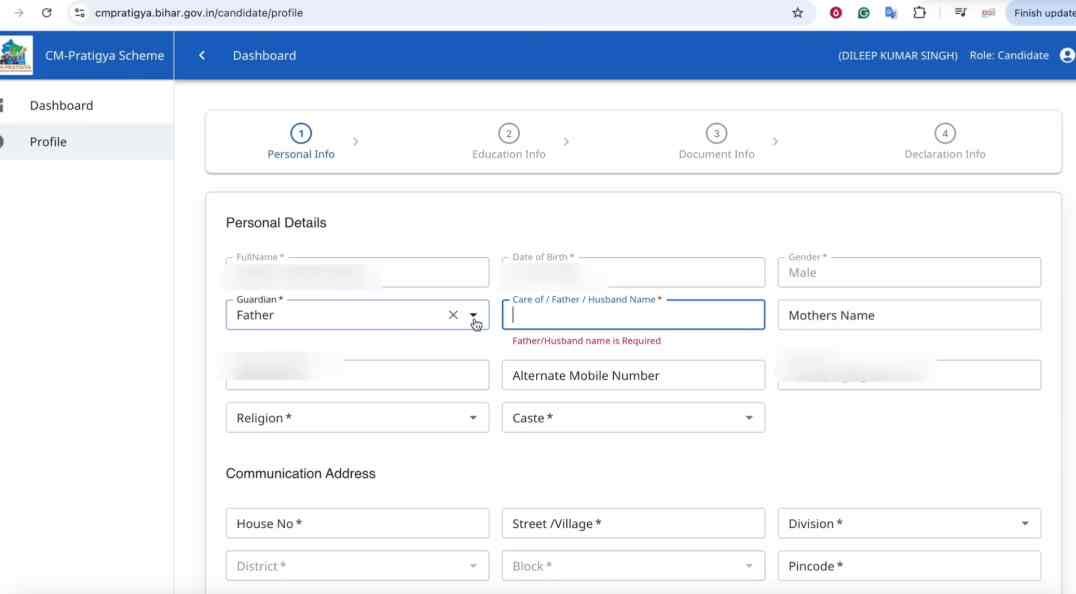Click the Finish update button

(x=1042, y=13)
